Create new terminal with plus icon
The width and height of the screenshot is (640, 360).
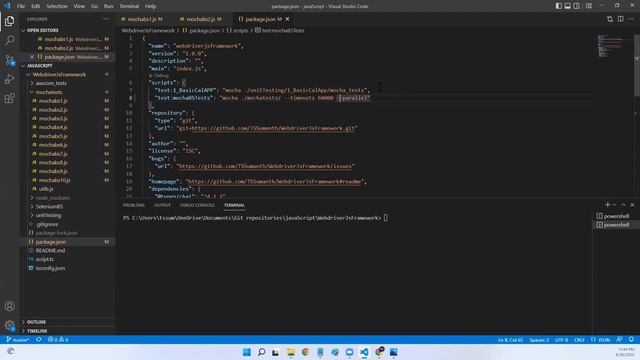607,204
